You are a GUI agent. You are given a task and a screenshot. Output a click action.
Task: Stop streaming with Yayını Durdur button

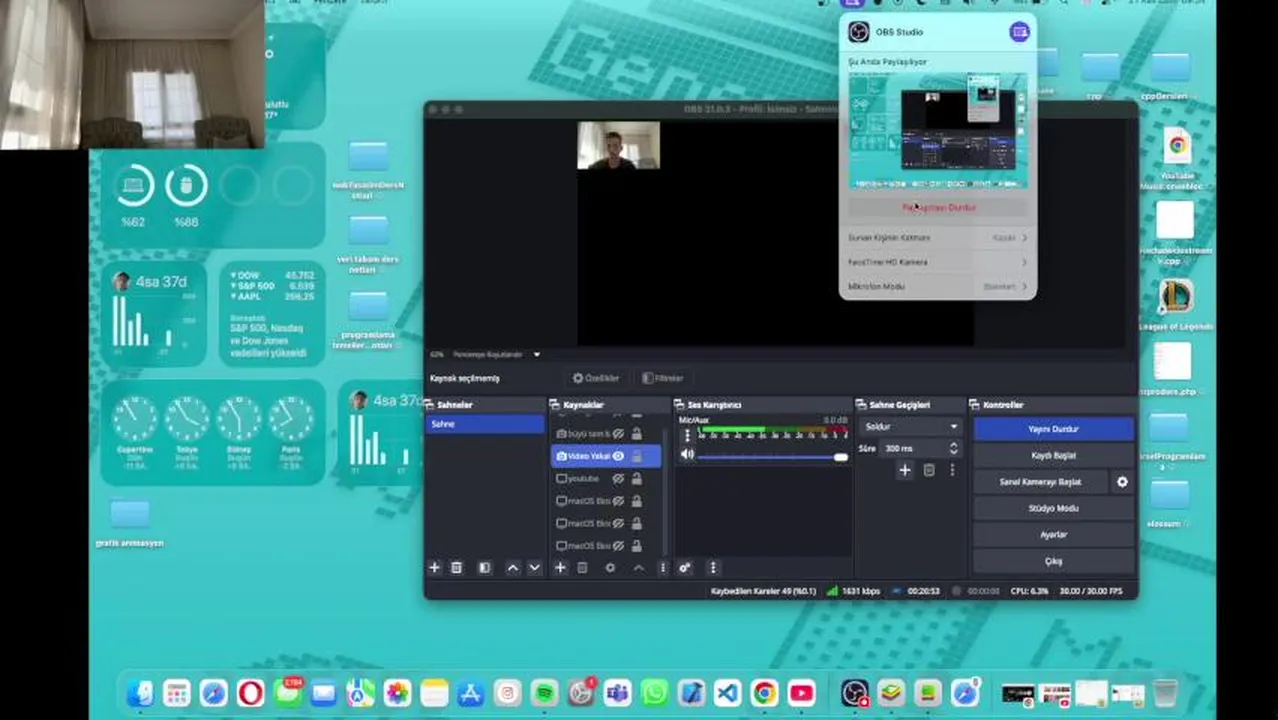1054,429
